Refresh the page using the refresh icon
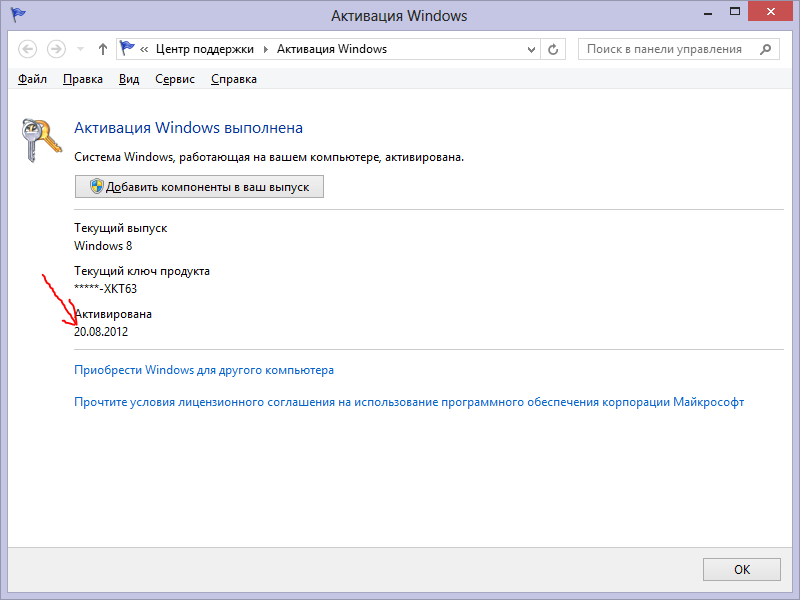The width and height of the screenshot is (800, 600). (553, 49)
